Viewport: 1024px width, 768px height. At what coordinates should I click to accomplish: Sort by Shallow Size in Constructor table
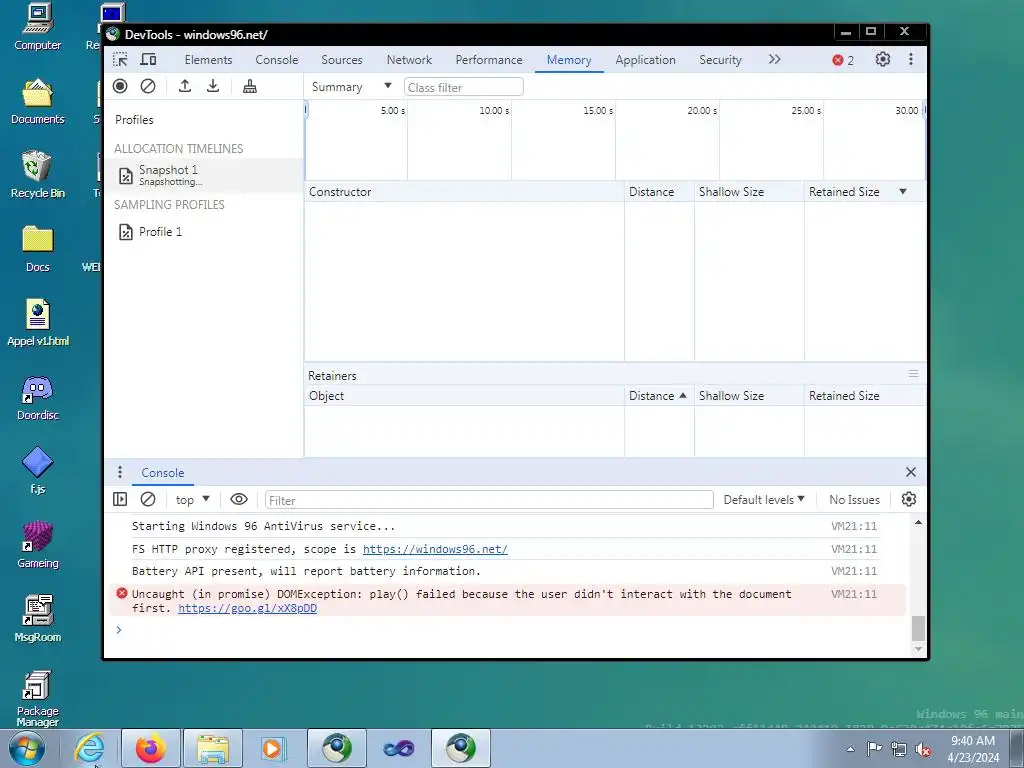click(749, 192)
